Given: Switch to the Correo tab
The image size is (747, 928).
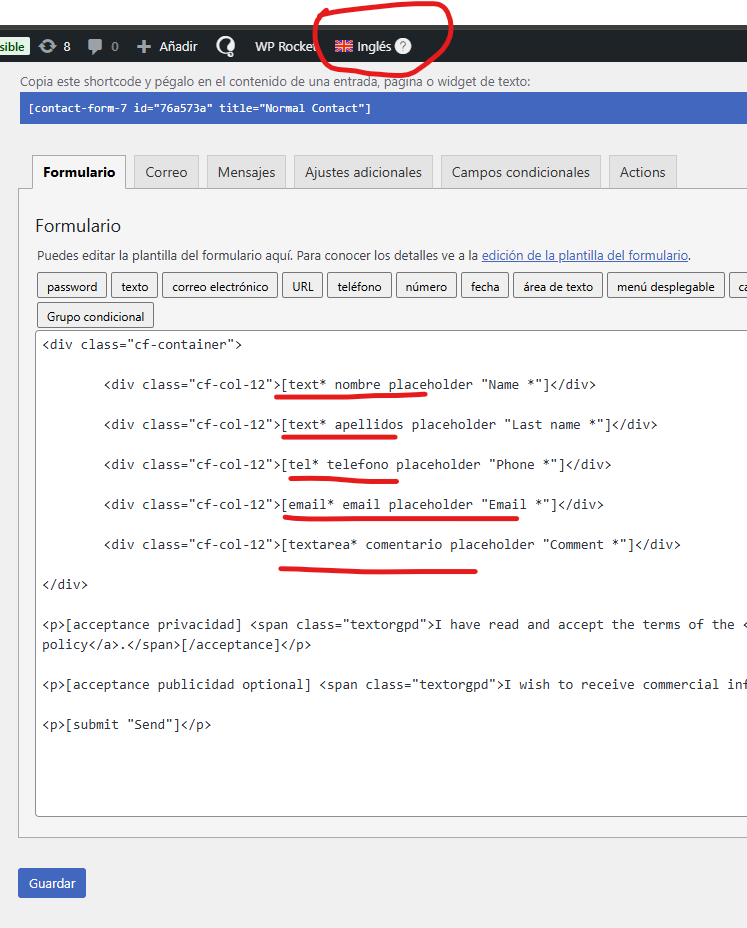Looking at the screenshot, I should (166, 172).
